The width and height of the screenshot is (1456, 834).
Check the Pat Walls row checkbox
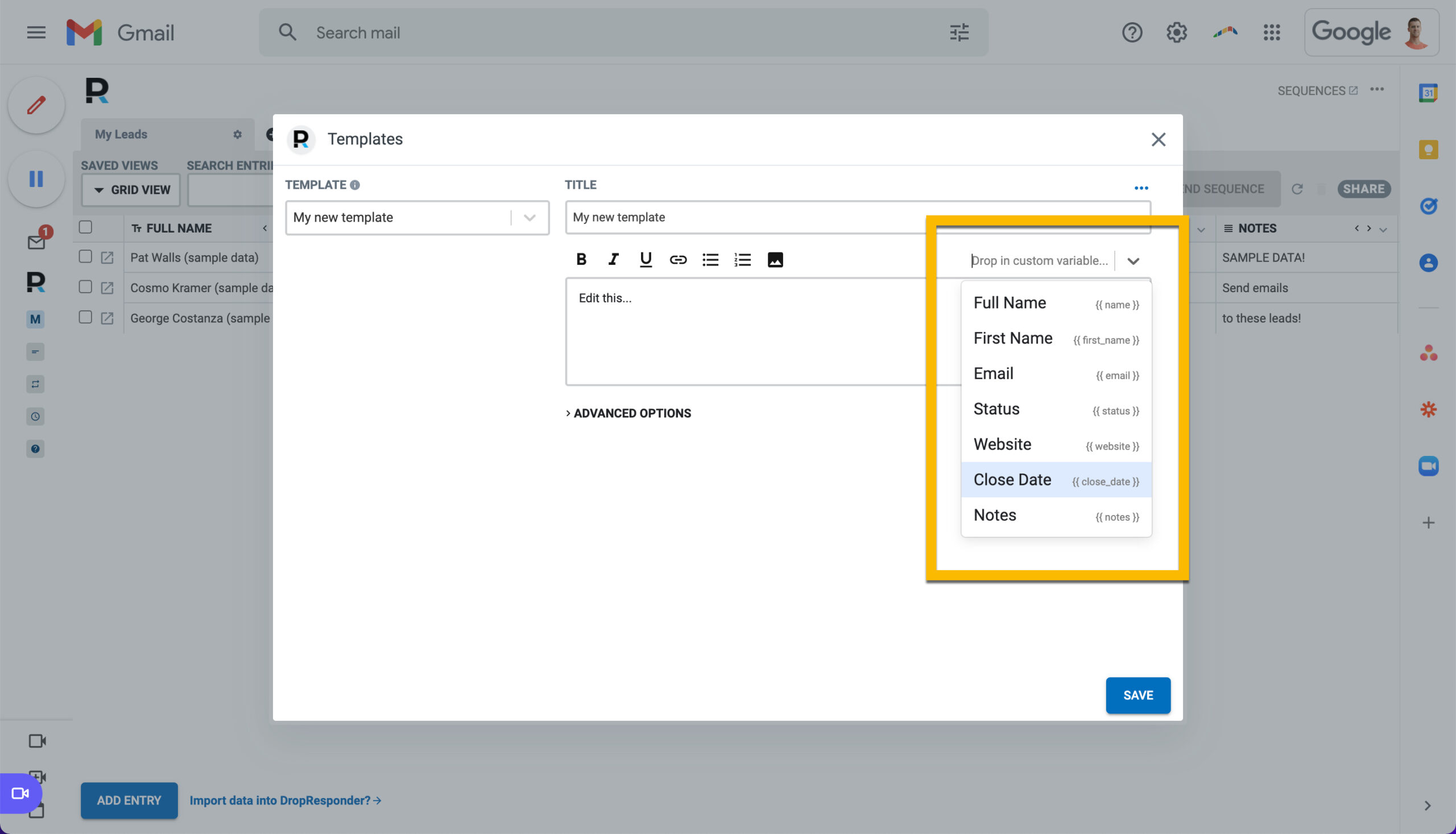point(85,256)
